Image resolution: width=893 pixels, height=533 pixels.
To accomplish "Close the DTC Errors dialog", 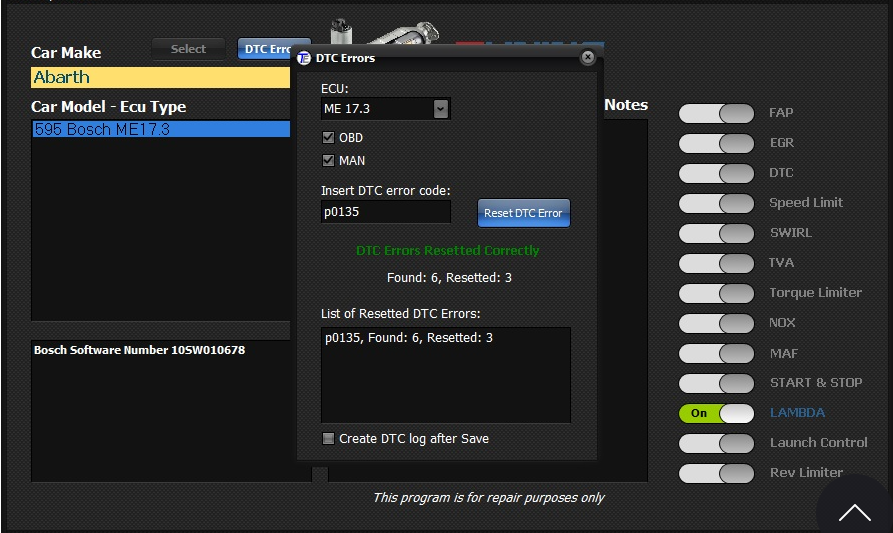I will tap(588, 57).
